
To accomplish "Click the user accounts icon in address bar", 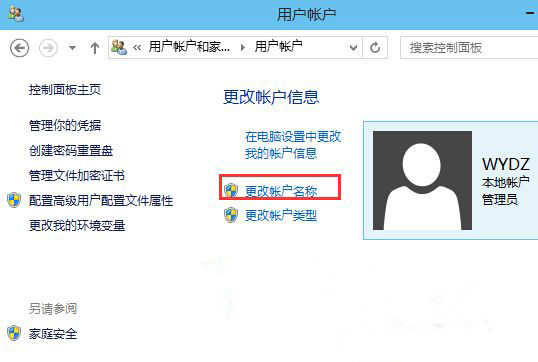I will [x=119, y=47].
